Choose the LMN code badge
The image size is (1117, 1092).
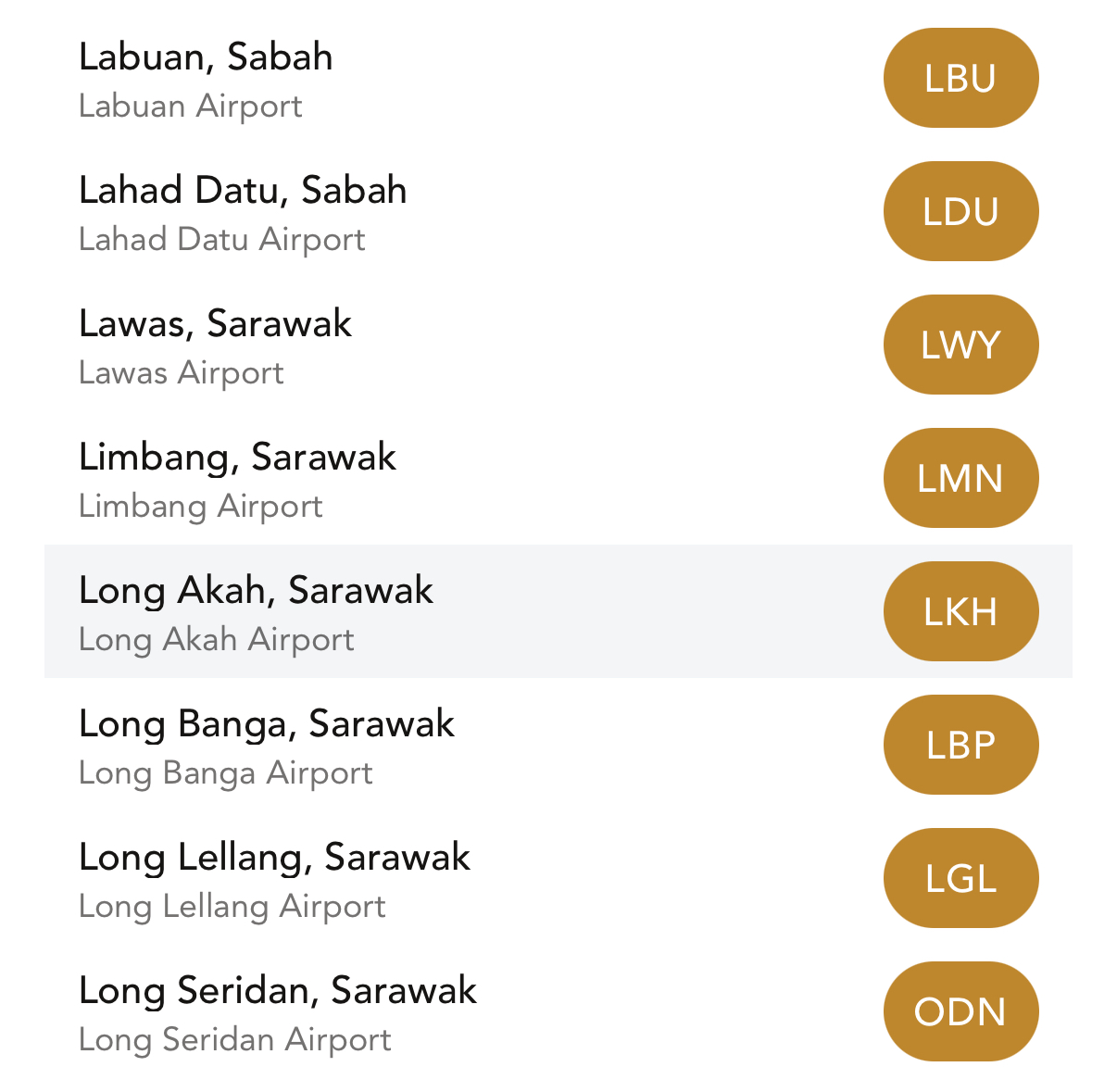pyautogui.click(x=960, y=478)
